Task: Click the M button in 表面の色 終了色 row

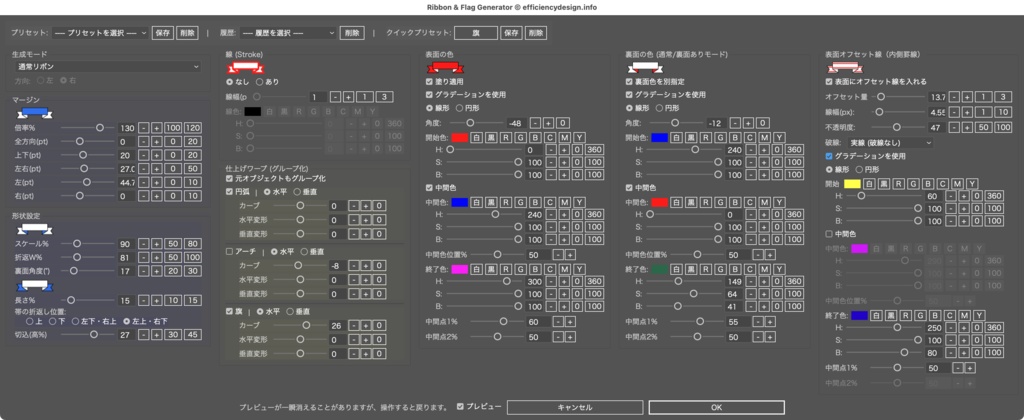Action: coord(566,269)
